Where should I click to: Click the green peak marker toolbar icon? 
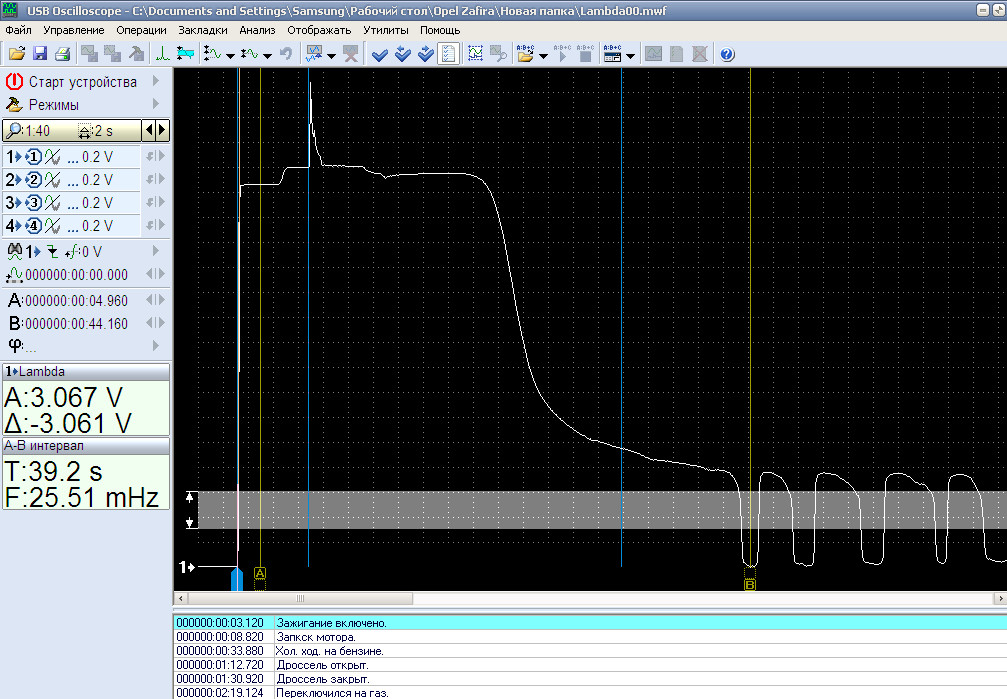point(163,54)
